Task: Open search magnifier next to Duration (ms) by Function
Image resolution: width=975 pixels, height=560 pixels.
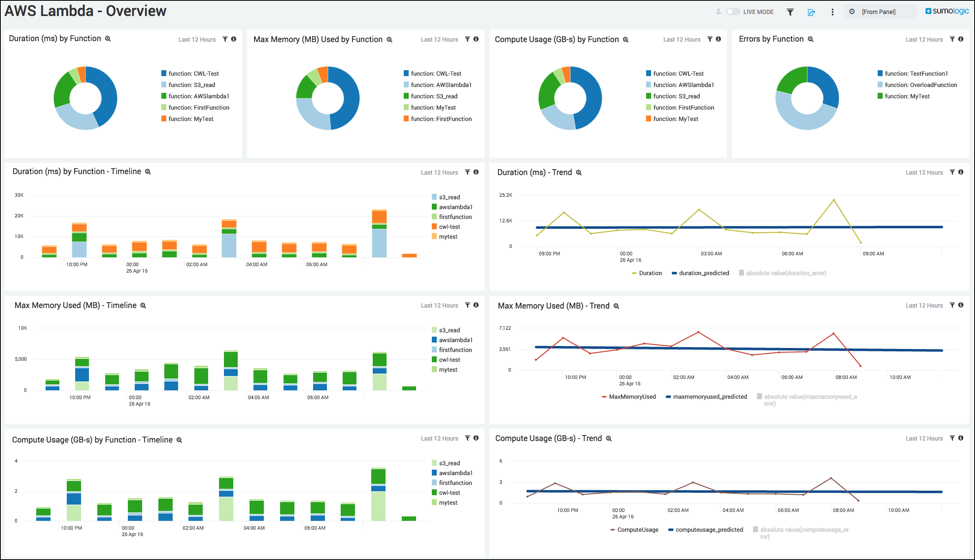Action: coord(108,39)
